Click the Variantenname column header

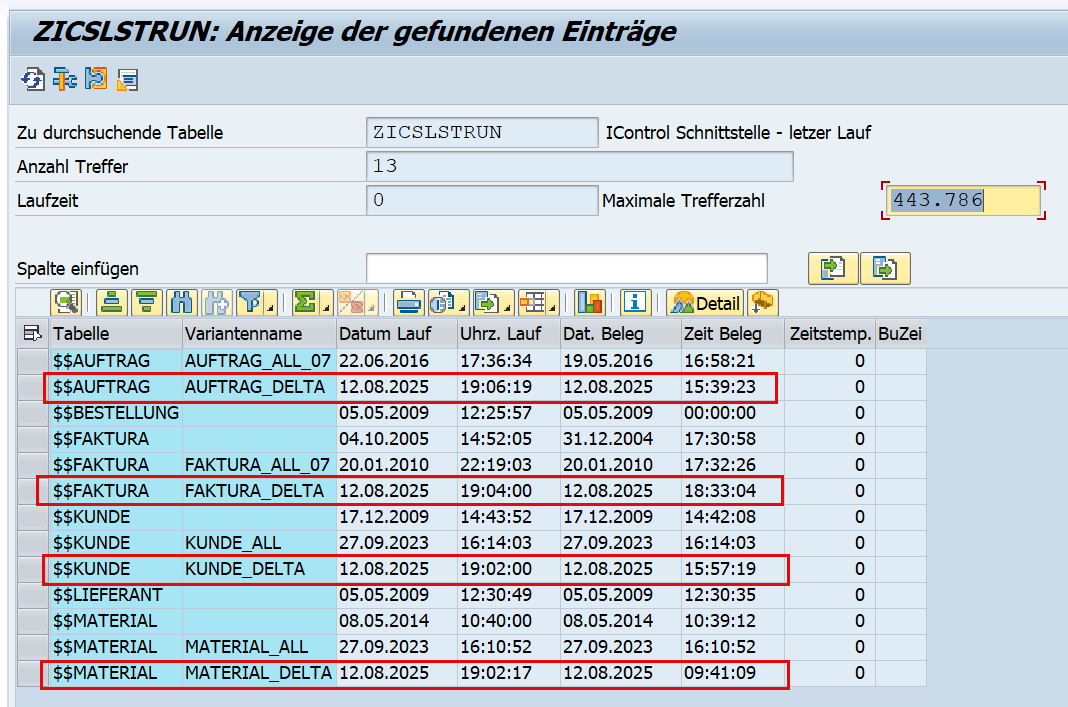click(258, 333)
